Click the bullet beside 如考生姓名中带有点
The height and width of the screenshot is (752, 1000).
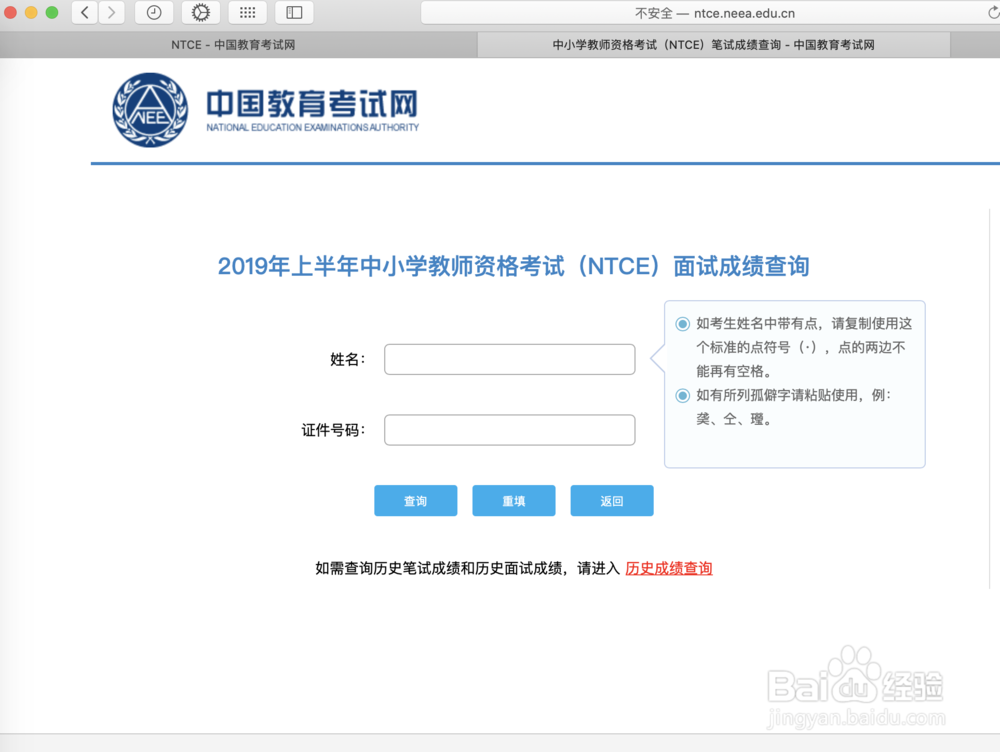coord(682,324)
